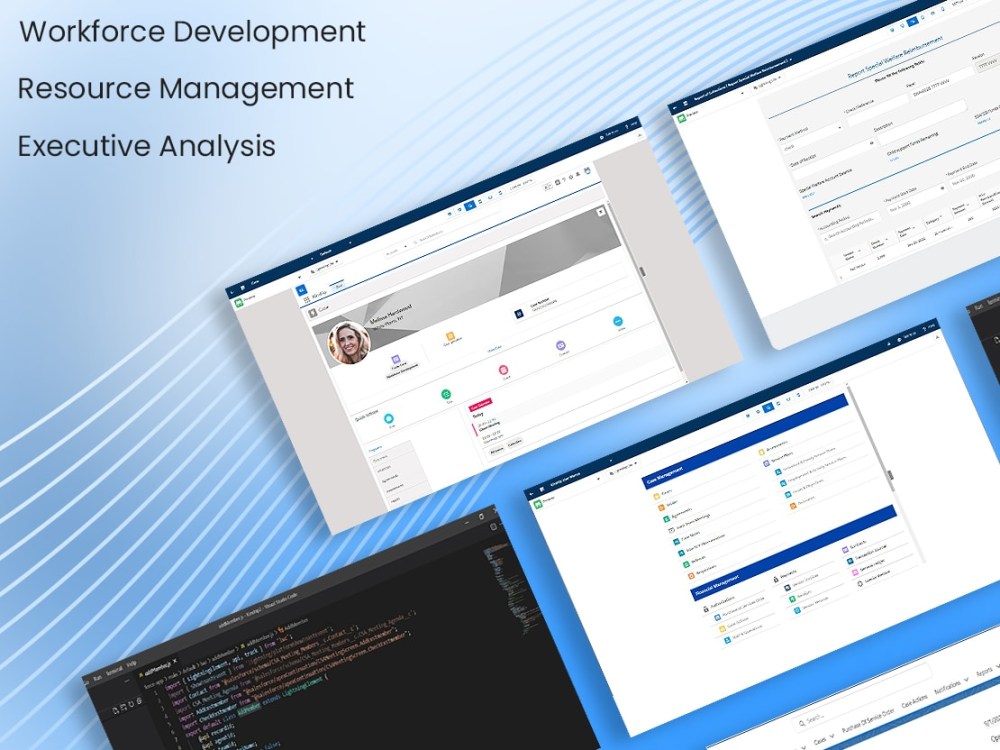Click the split editor icon in VS Code

(493, 527)
